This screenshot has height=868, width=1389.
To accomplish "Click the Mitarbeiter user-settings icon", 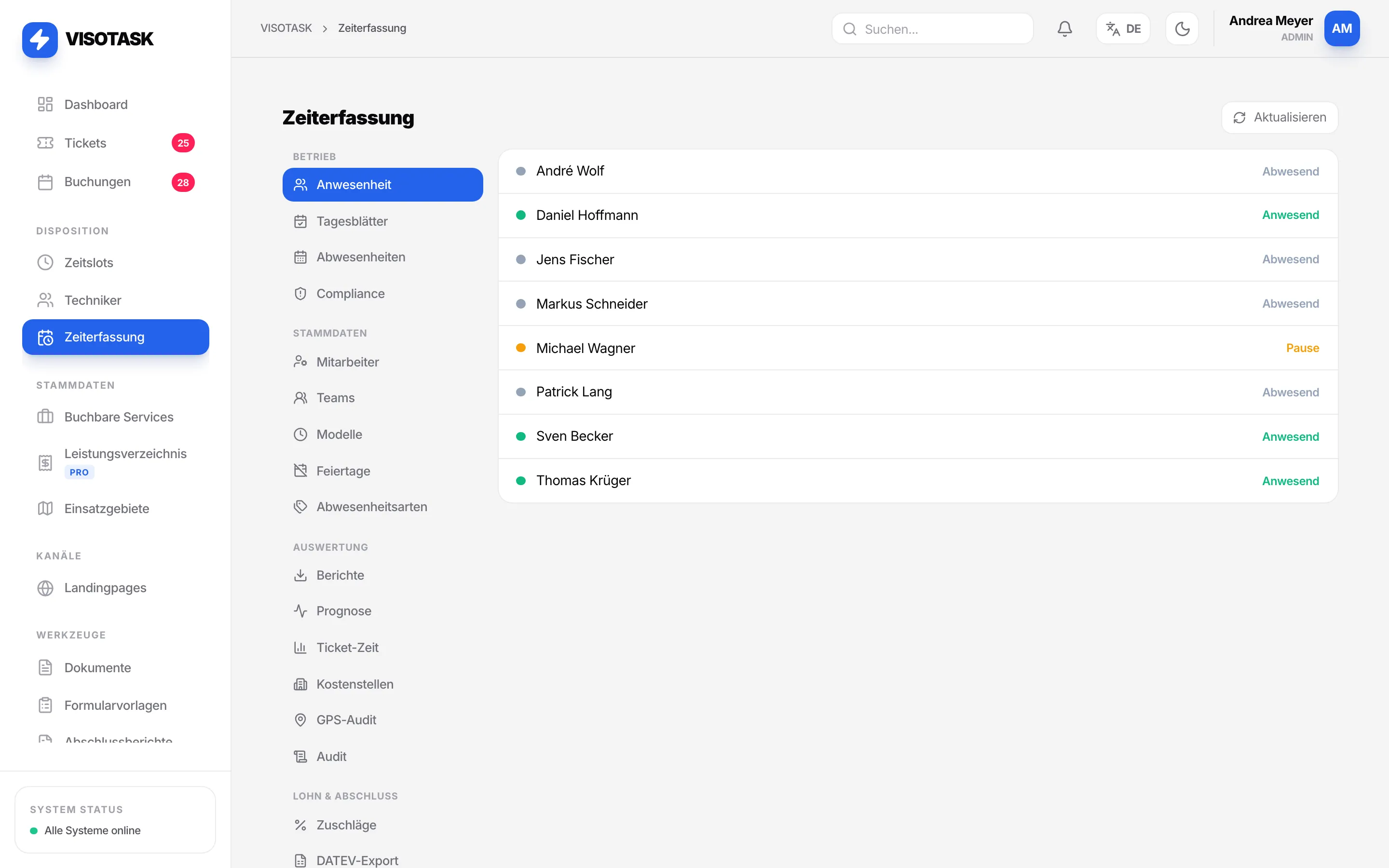I will (300, 362).
